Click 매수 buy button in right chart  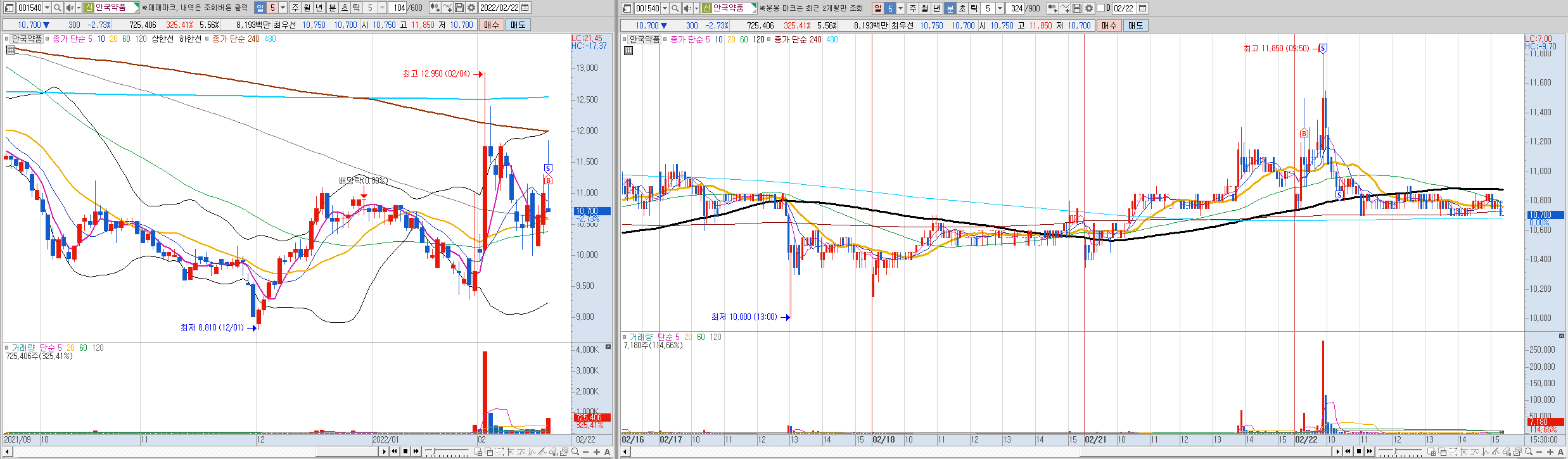point(1109,25)
